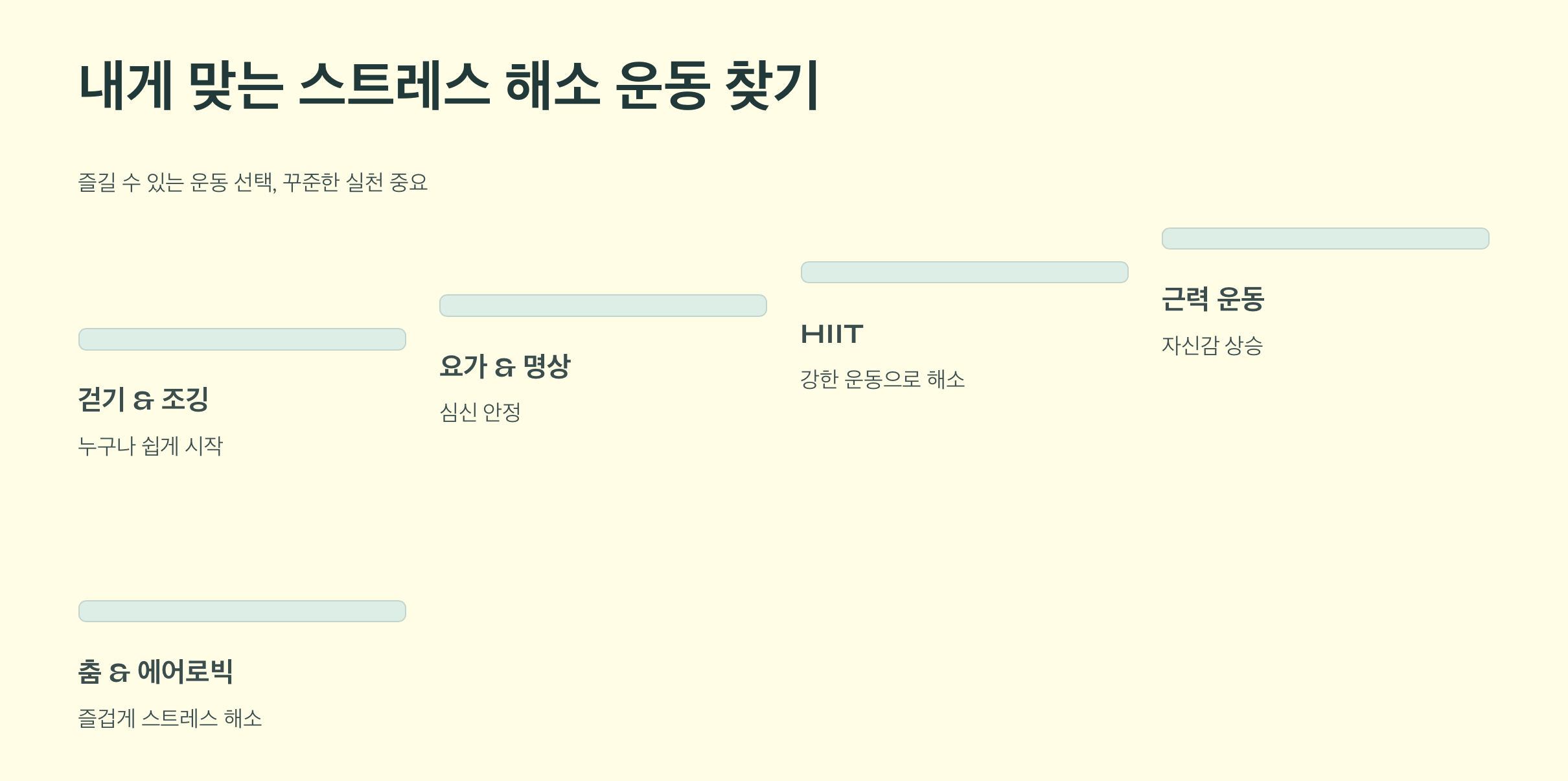Click the bar above 춤 & 에어로빅
Screen dimensions: 1568x781
(x=242, y=611)
